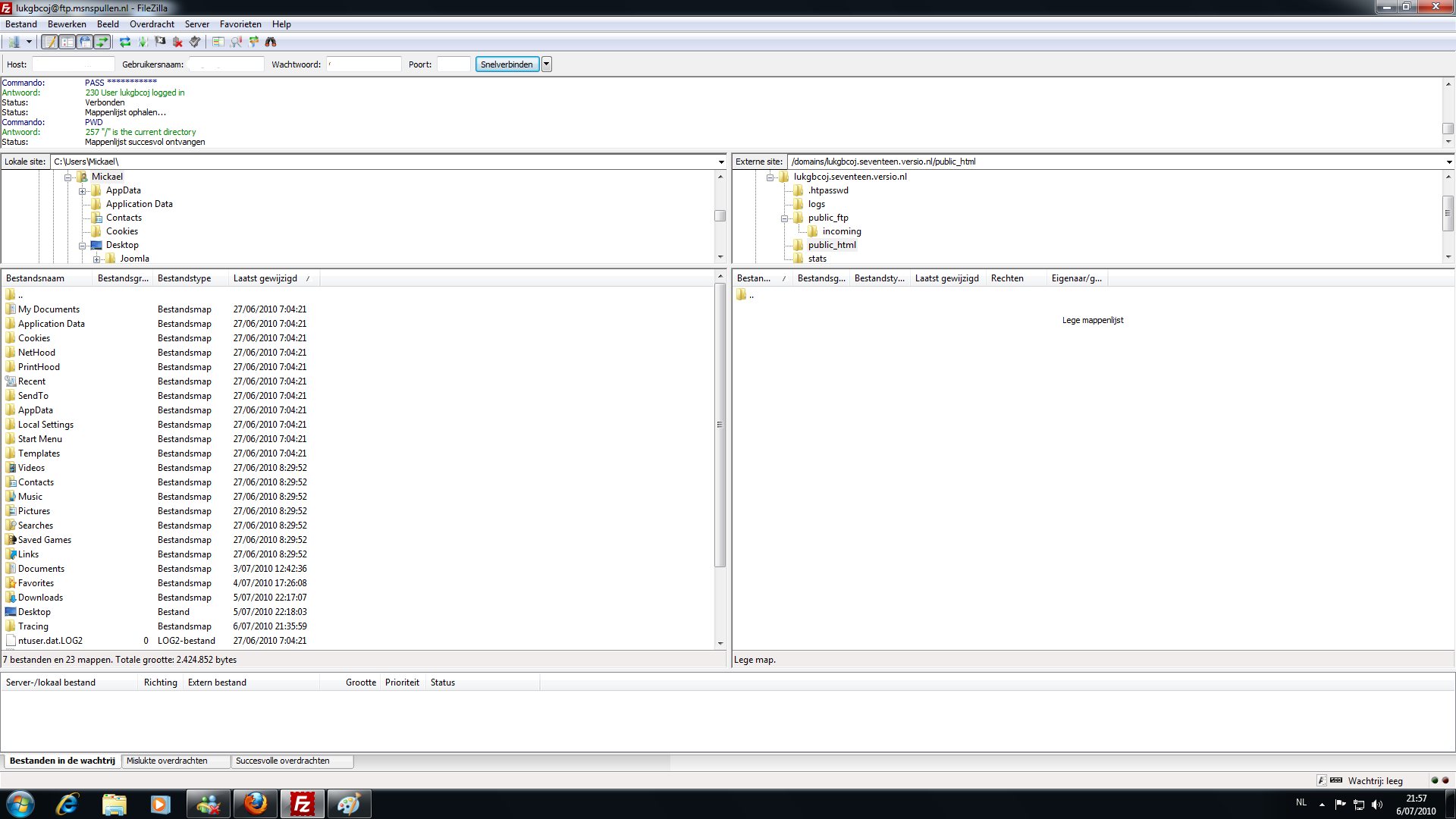Viewport: 1456px width, 819px height.
Task: Click the message log scrollbar thumb
Action: 1448,129
